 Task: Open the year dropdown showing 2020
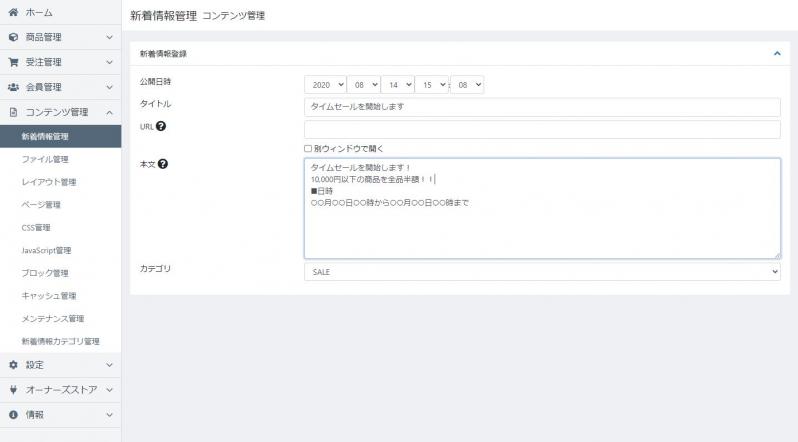coord(324,85)
